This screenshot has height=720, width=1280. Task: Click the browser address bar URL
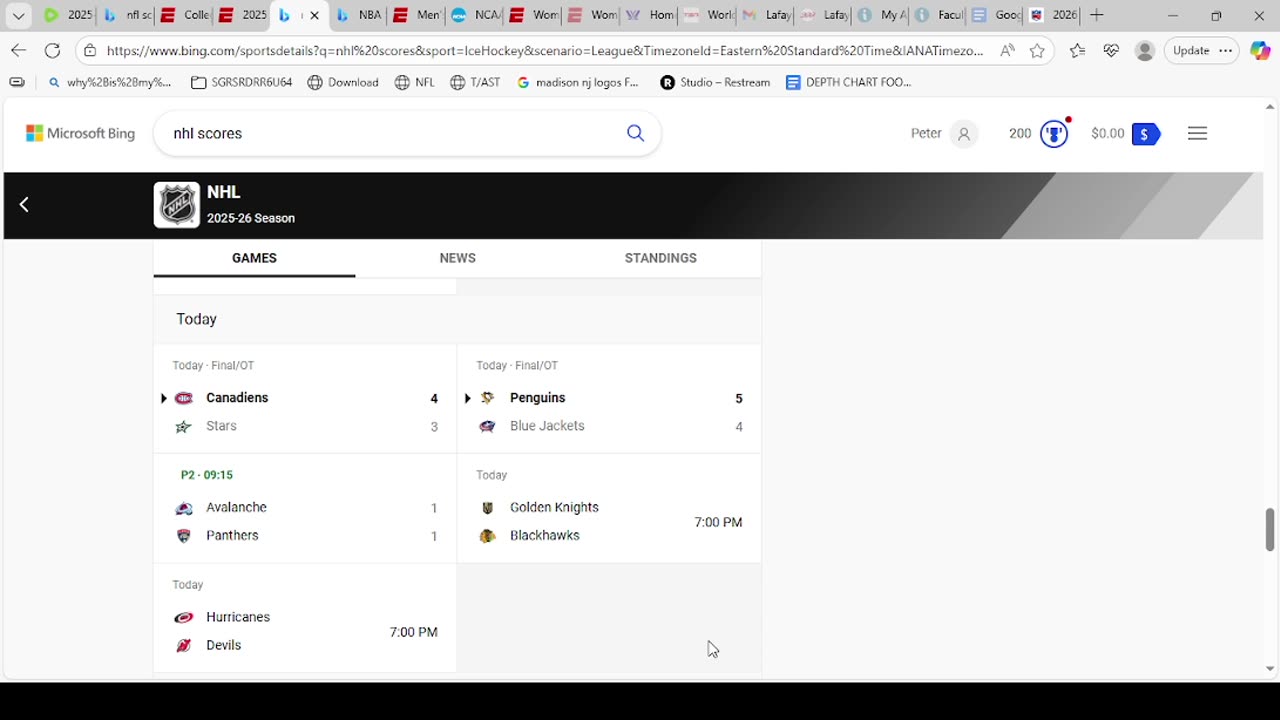[x=545, y=51]
